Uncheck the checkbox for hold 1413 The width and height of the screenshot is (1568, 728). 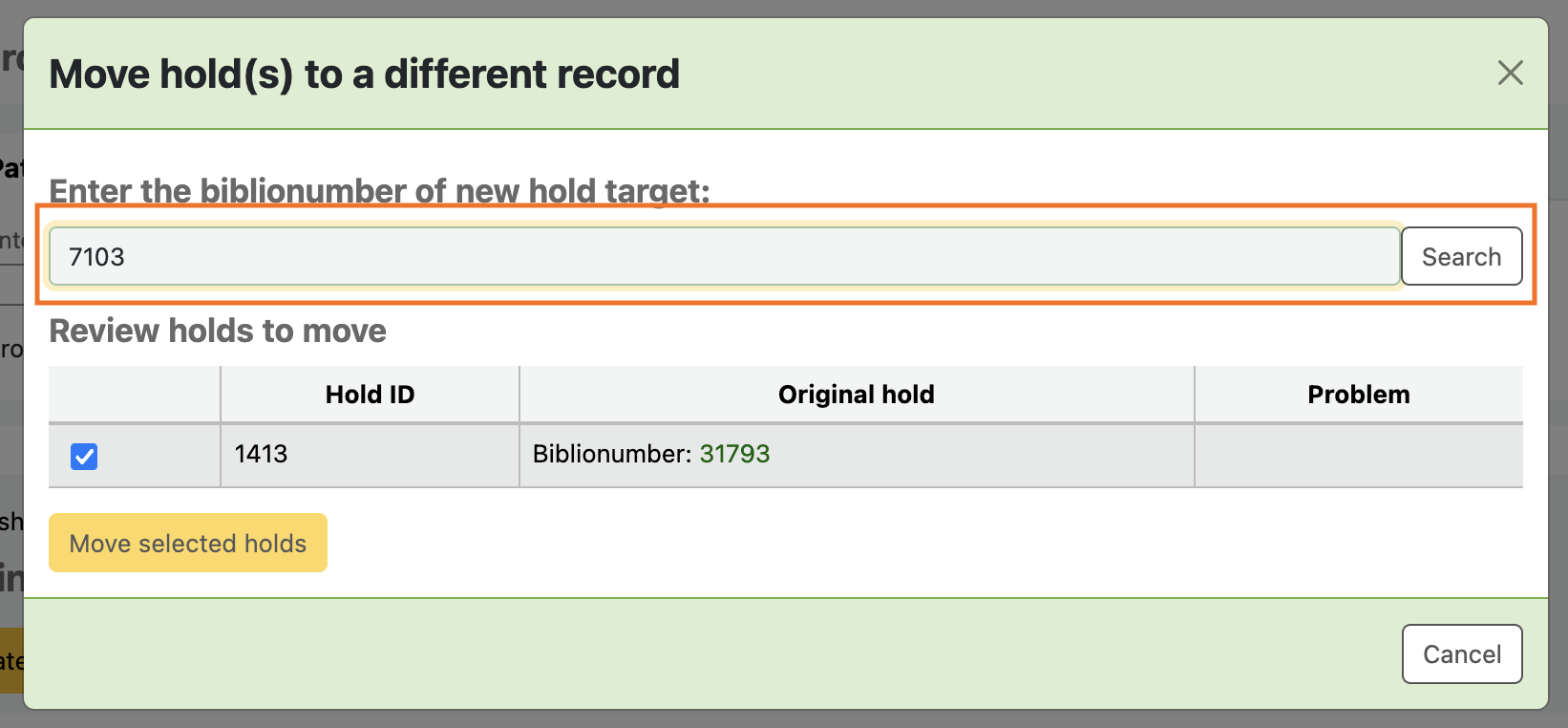(84, 457)
